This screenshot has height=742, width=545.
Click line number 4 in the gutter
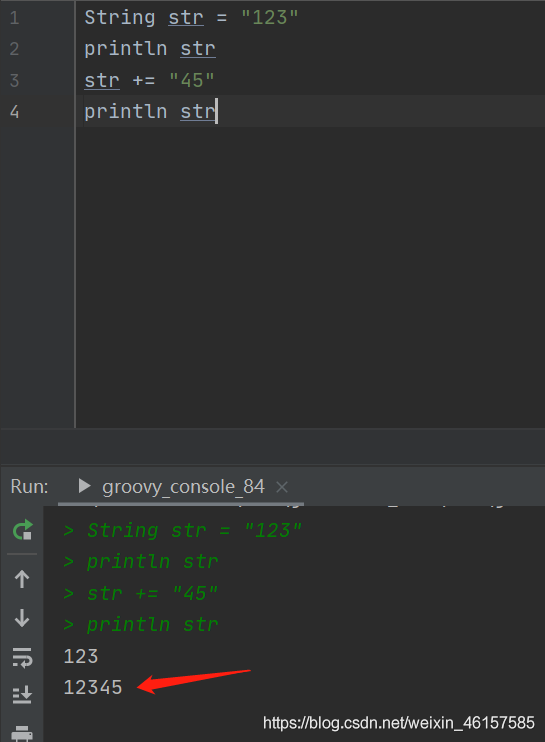tap(15, 112)
